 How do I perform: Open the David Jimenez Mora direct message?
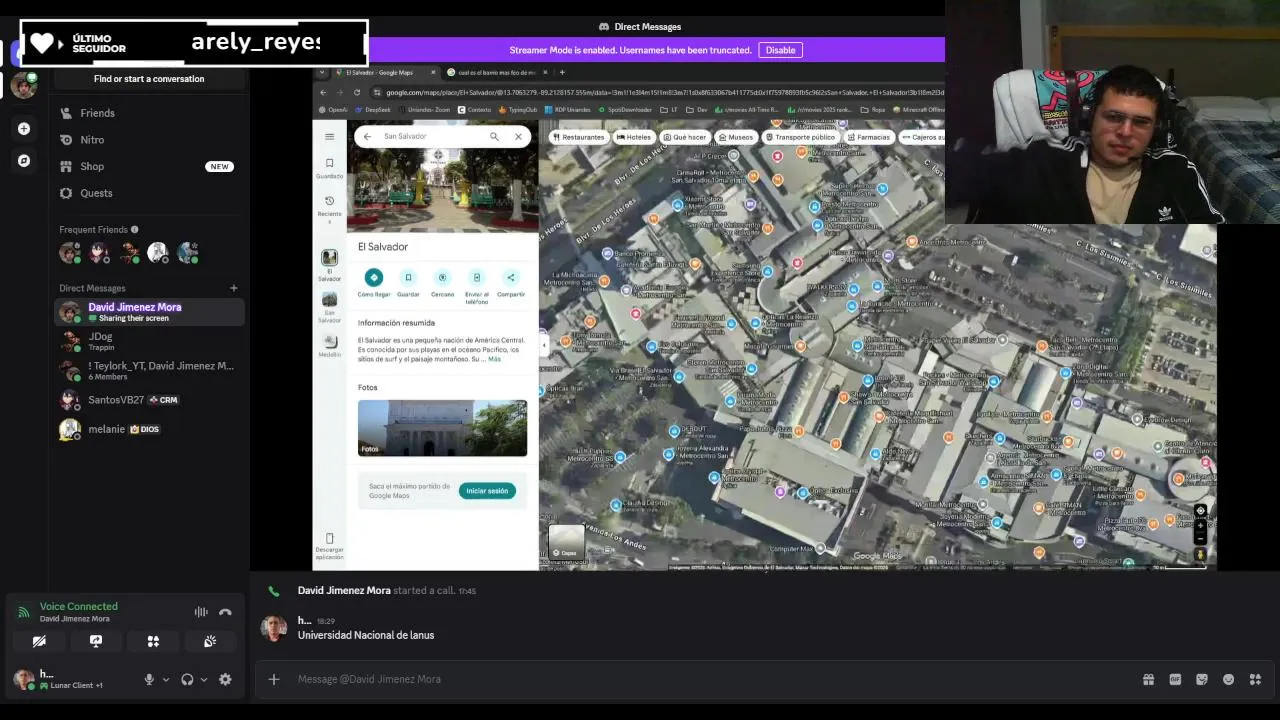tap(149, 312)
